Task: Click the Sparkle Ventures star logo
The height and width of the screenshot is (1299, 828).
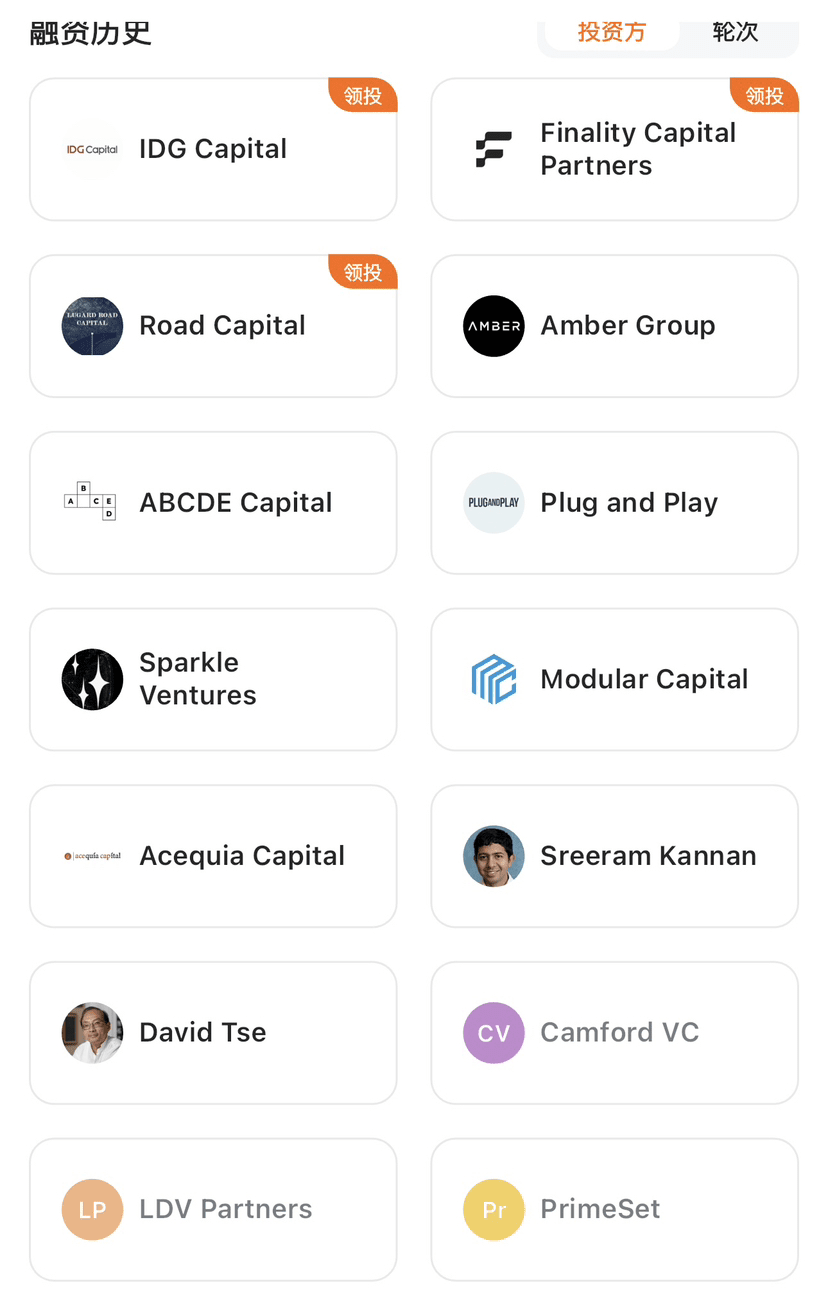Action: tap(92, 679)
